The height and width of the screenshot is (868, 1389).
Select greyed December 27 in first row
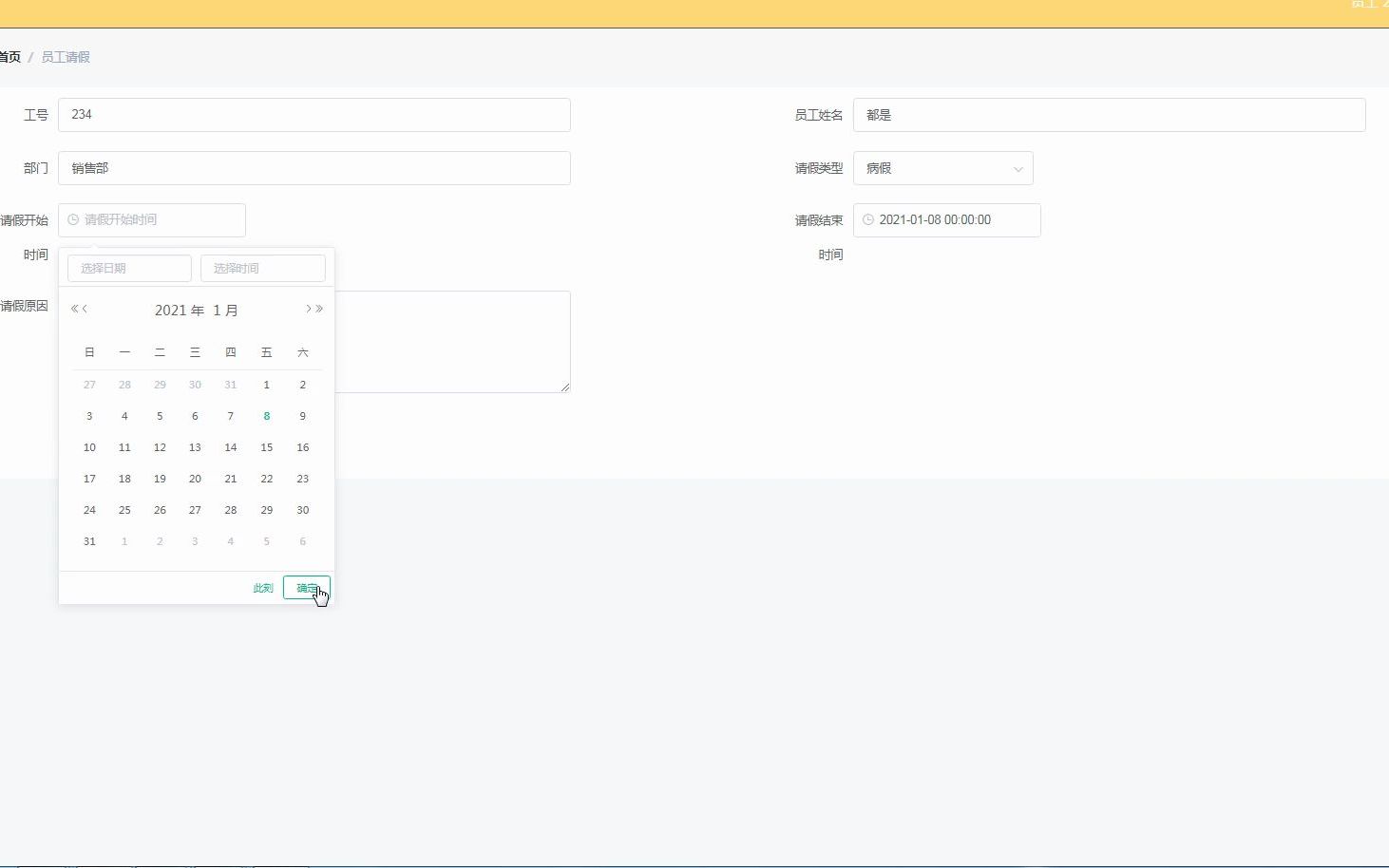point(89,385)
